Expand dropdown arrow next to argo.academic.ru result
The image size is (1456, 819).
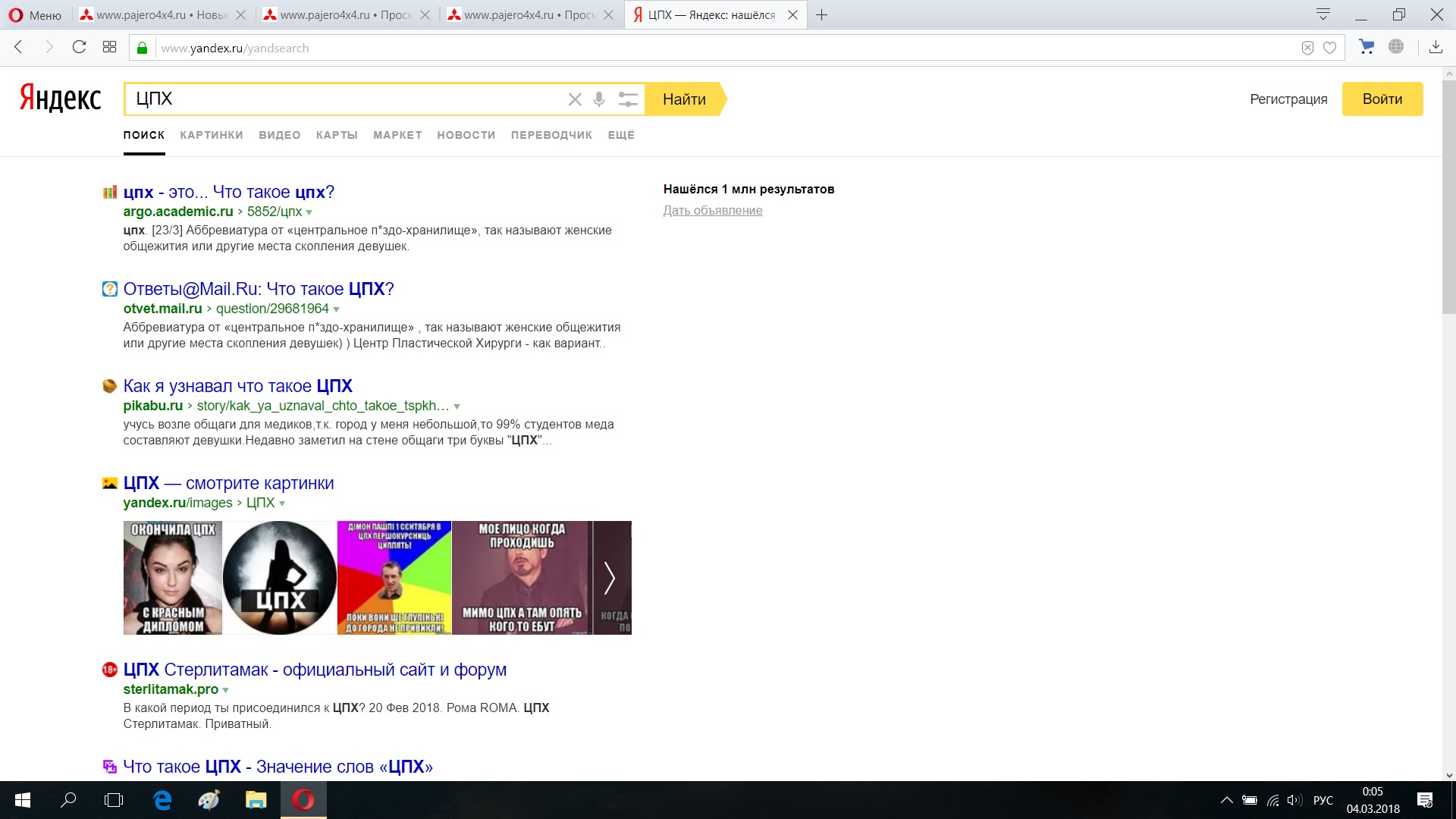[x=309, y=212]
